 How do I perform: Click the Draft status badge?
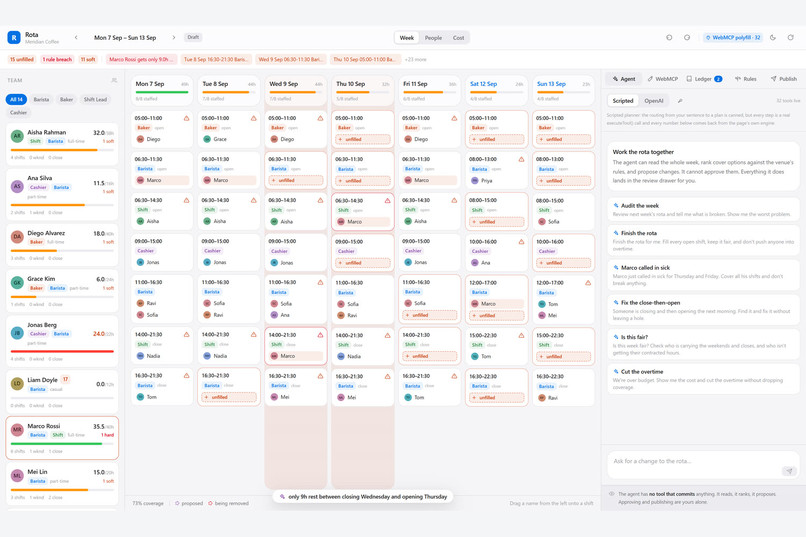193,37
